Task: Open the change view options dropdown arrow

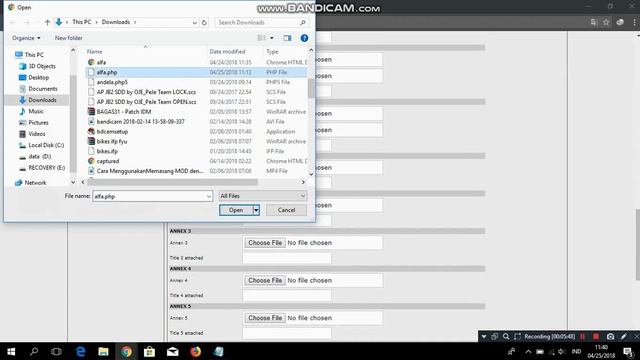Action: point(272,38)
